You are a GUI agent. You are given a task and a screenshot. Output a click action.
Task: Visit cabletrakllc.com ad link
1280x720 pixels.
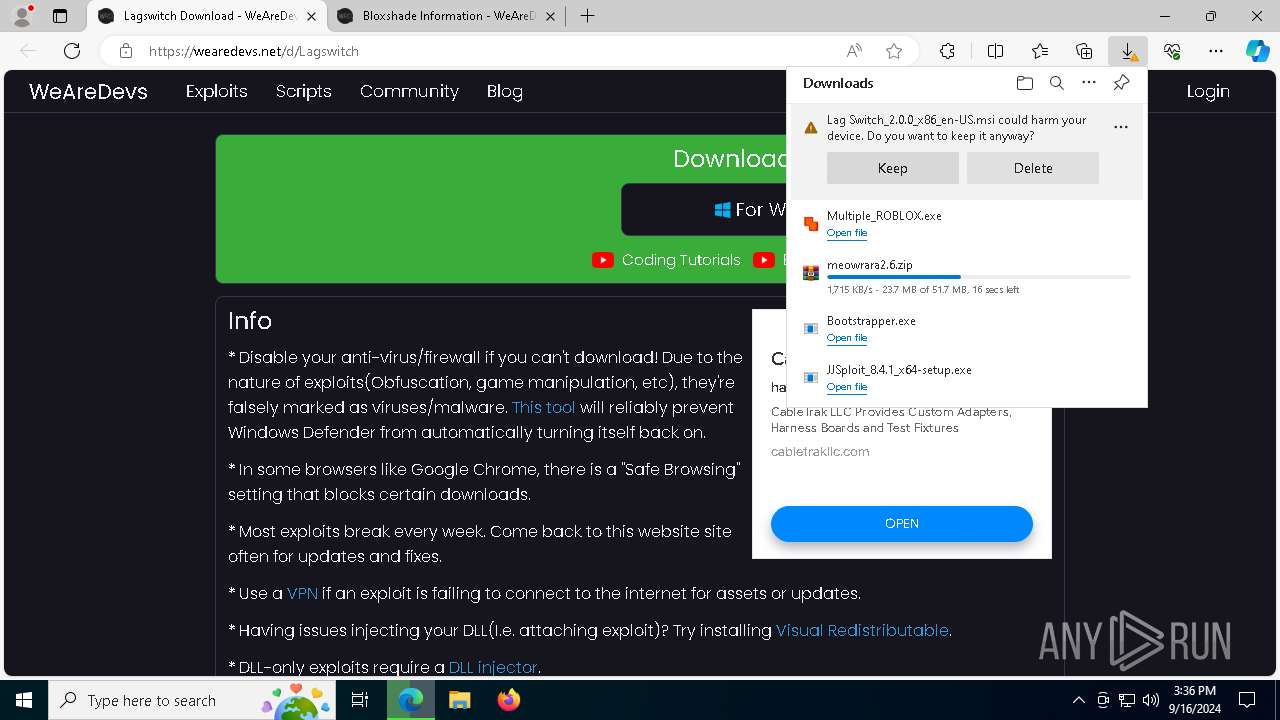pos(820,451)
